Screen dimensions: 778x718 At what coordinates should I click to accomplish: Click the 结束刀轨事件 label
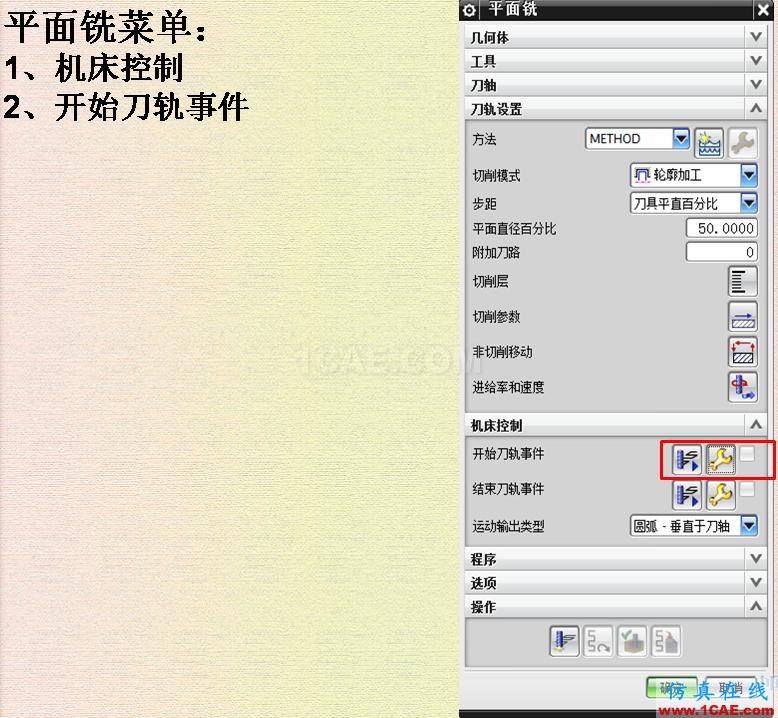(x=509, y=489)
